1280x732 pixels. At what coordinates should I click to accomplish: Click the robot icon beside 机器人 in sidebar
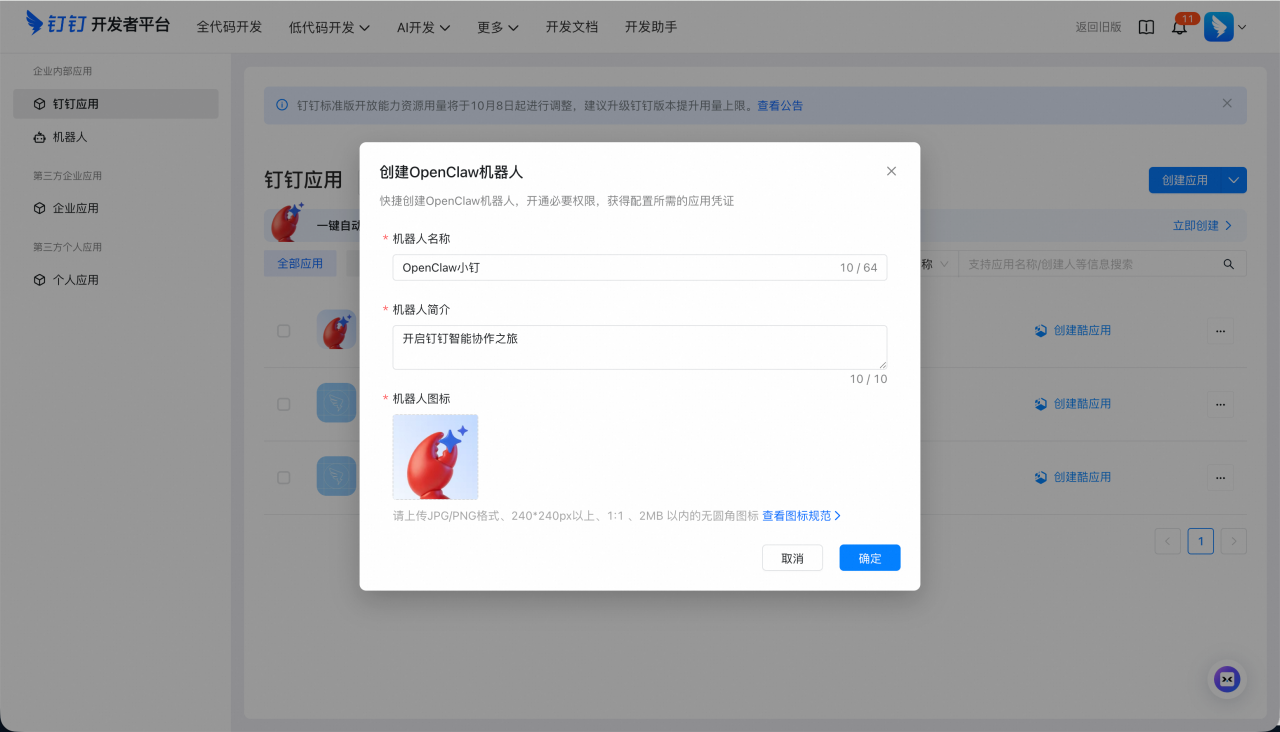pos(40,137)
